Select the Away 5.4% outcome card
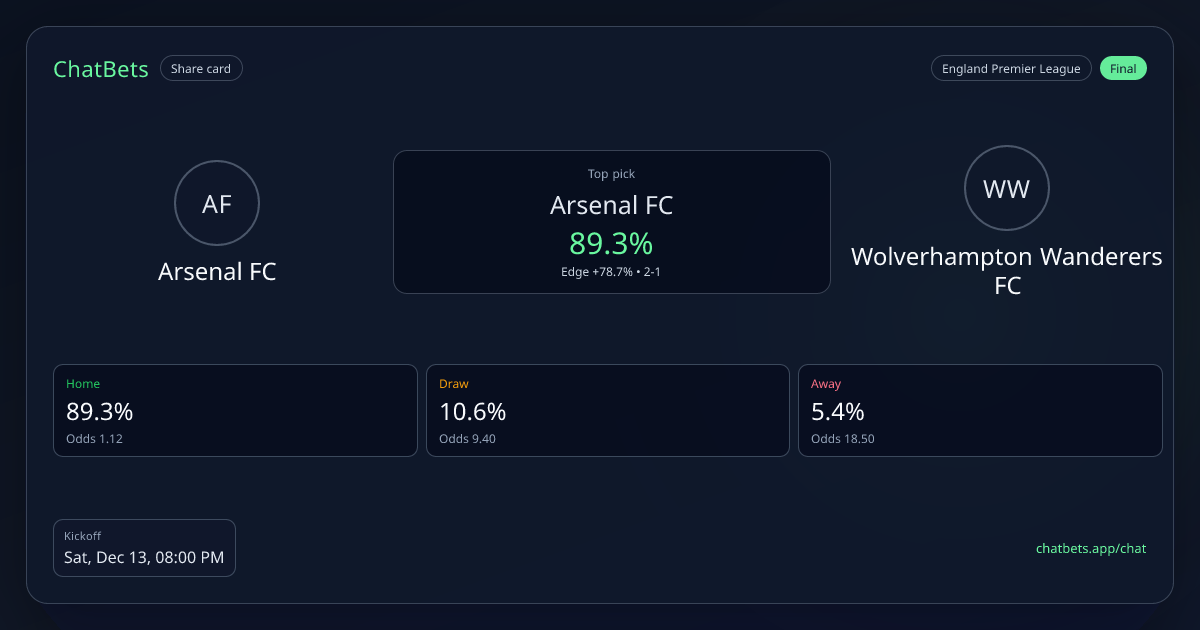Viewport: 1200px width, 630px height. click(980, 410)
